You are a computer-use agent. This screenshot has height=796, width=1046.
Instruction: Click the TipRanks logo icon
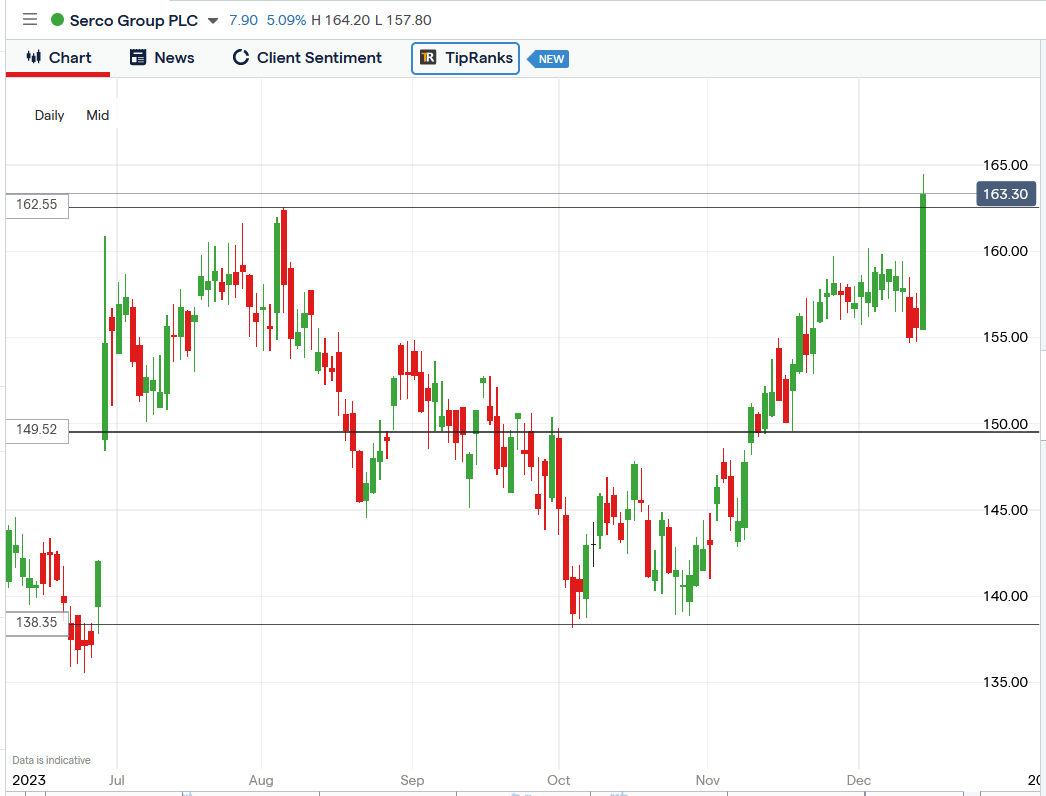click(428, 57)
